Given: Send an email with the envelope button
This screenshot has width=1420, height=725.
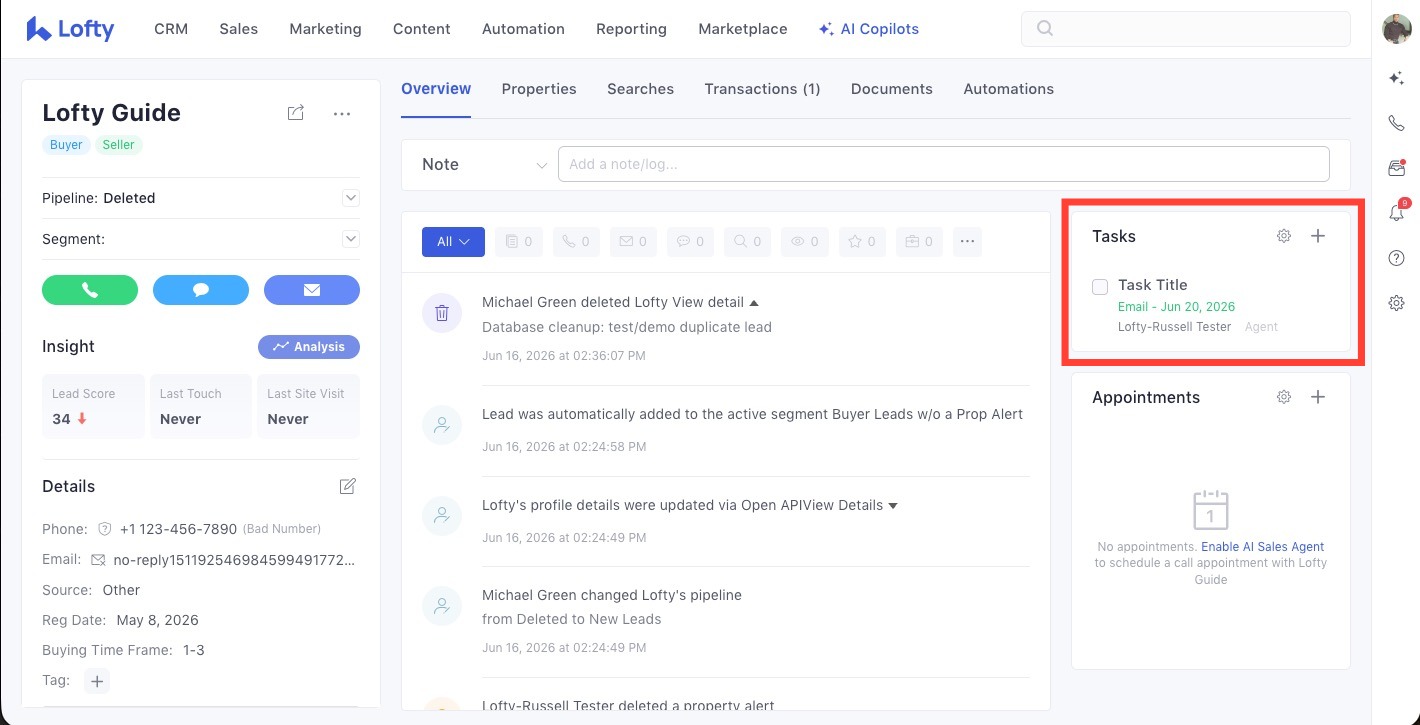Looking at the screenshot, I should [312, 290].
